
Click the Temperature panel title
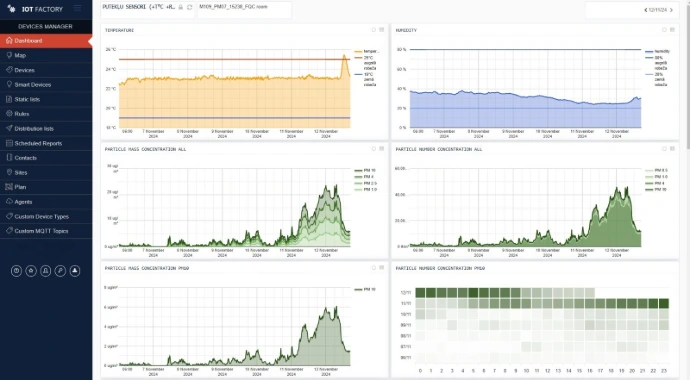pos(119,30)
